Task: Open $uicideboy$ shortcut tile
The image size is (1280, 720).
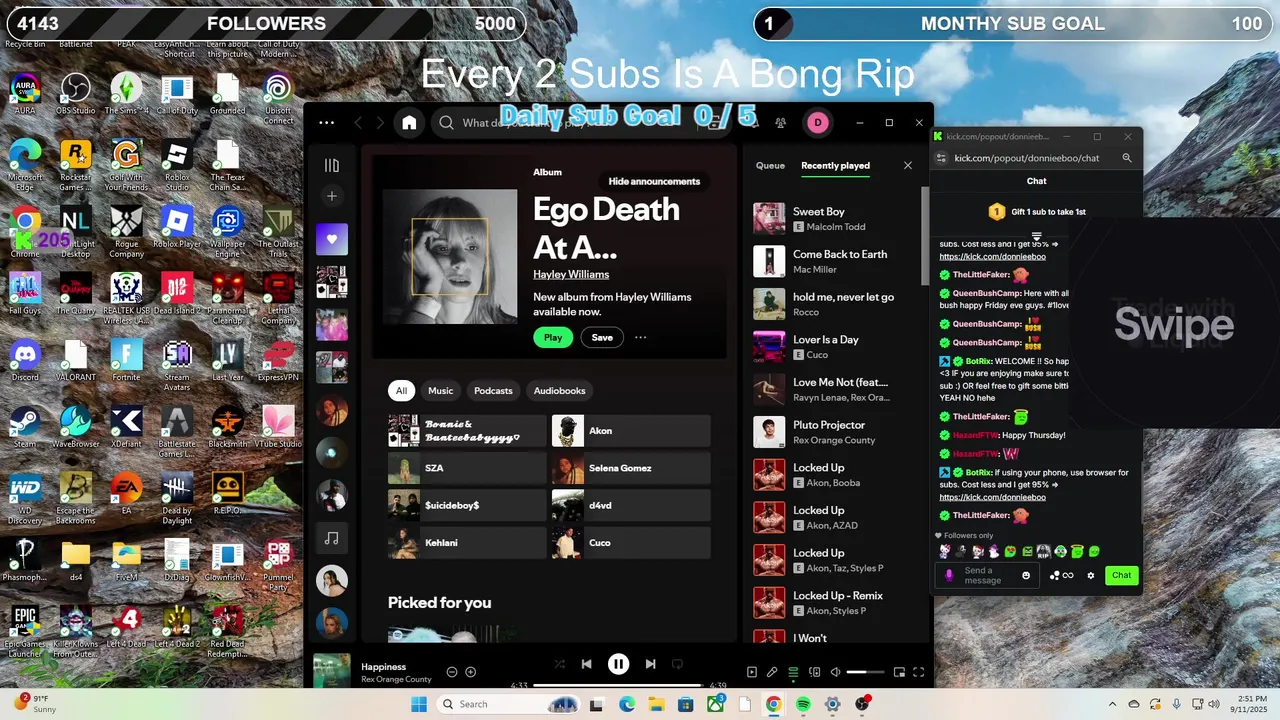Action: pyautogui.click(x=467, y=506)
